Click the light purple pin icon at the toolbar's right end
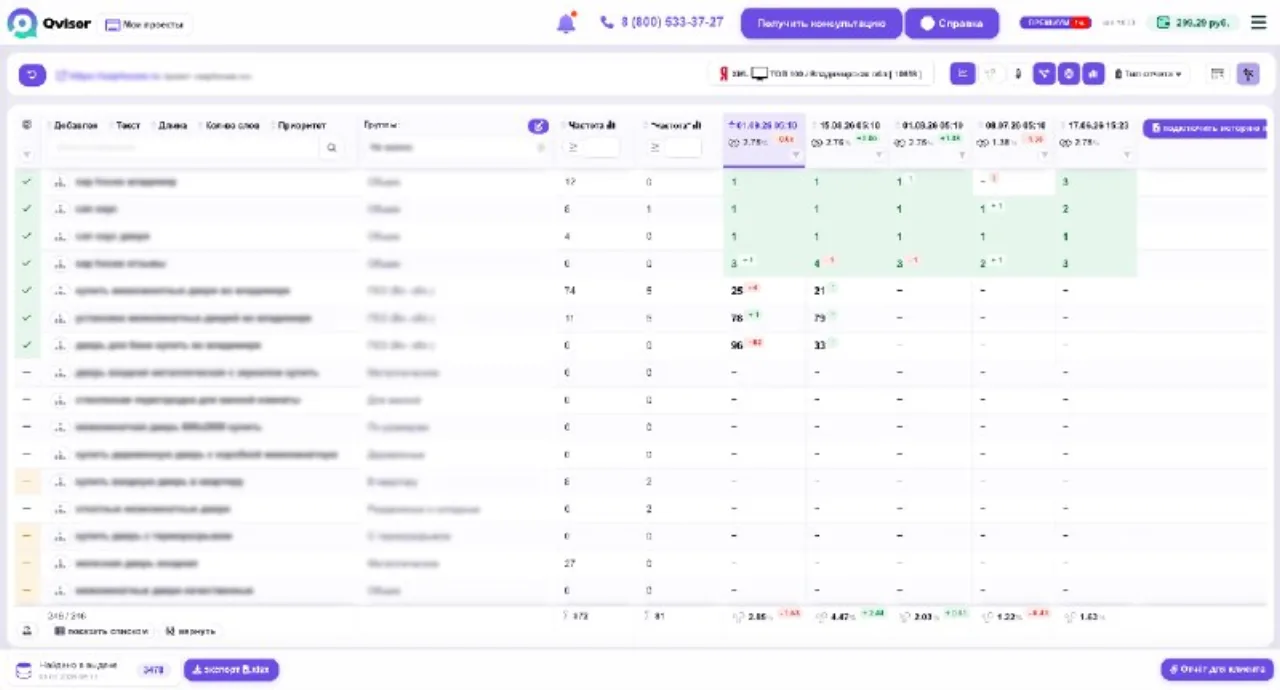The width and height of the screenshot is (1280, 690). 1247,74
